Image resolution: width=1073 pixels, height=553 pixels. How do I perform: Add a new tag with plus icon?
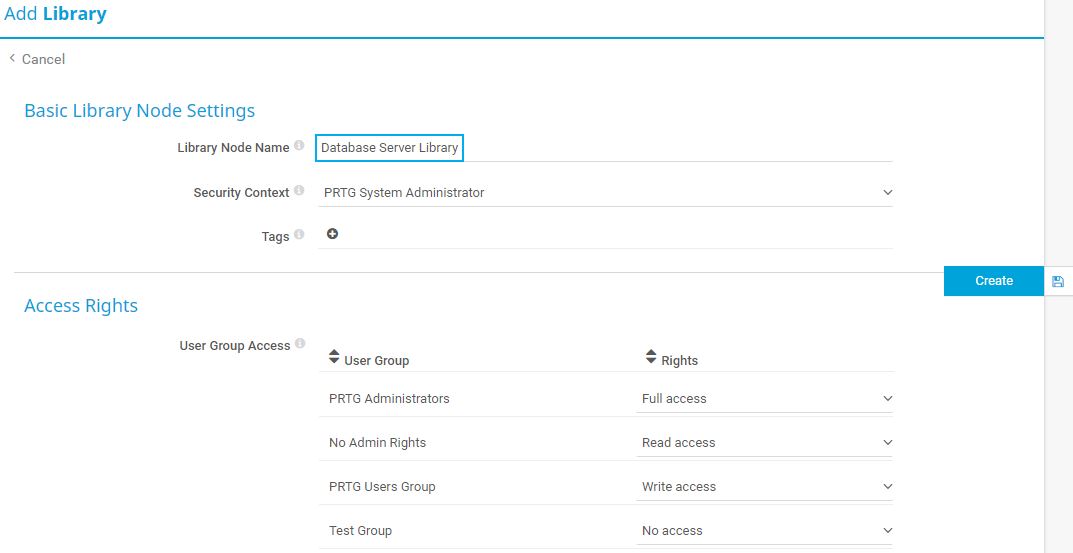tap(332, 234)
